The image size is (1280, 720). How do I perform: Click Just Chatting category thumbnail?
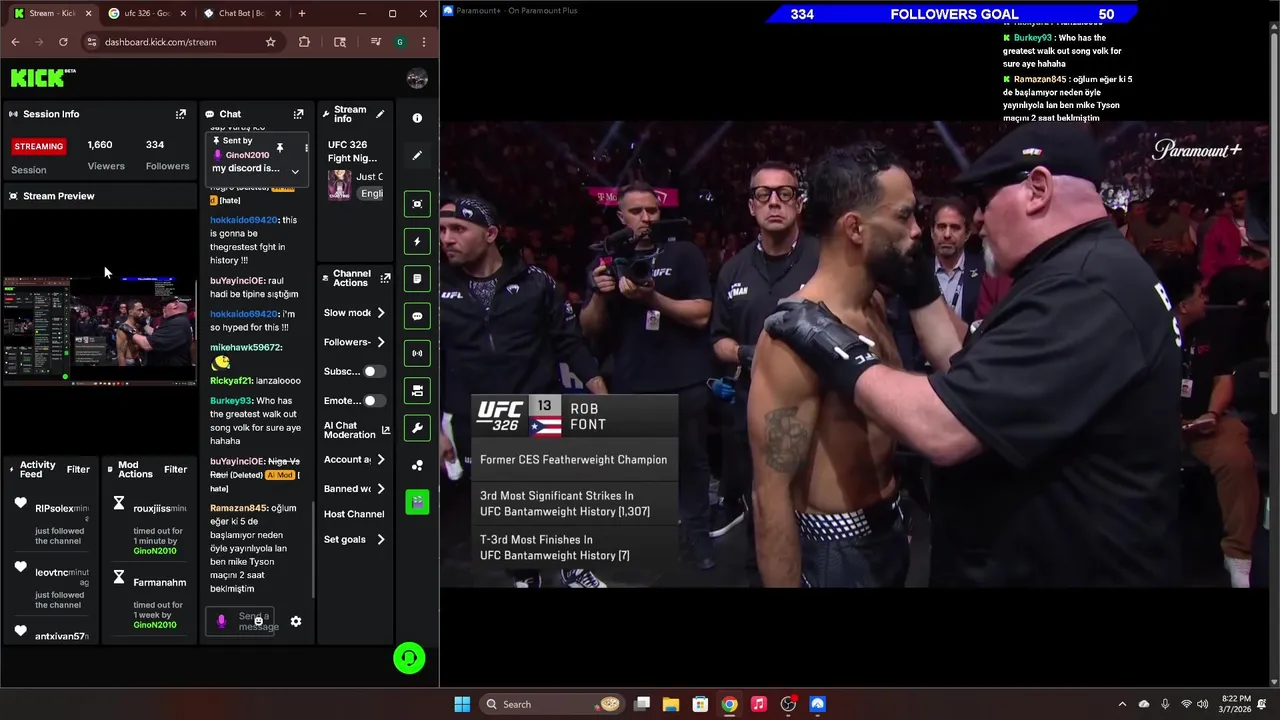click(x=340, y=185)
